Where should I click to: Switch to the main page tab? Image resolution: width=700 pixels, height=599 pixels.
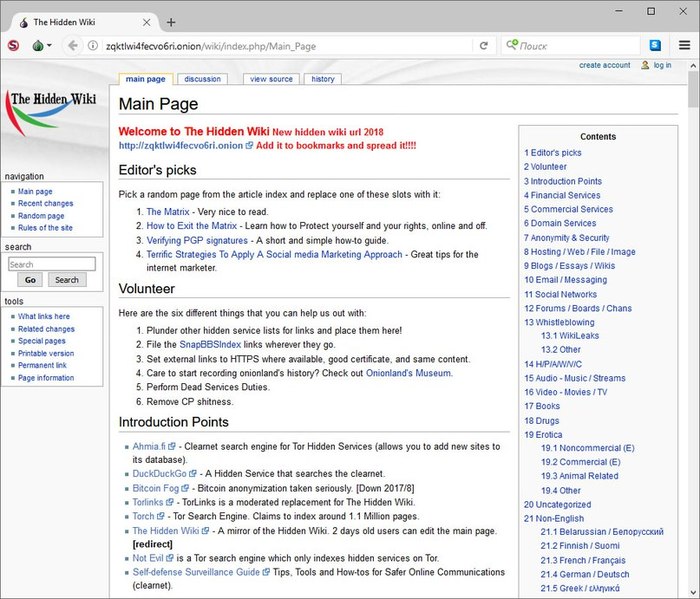coord(146,79)
